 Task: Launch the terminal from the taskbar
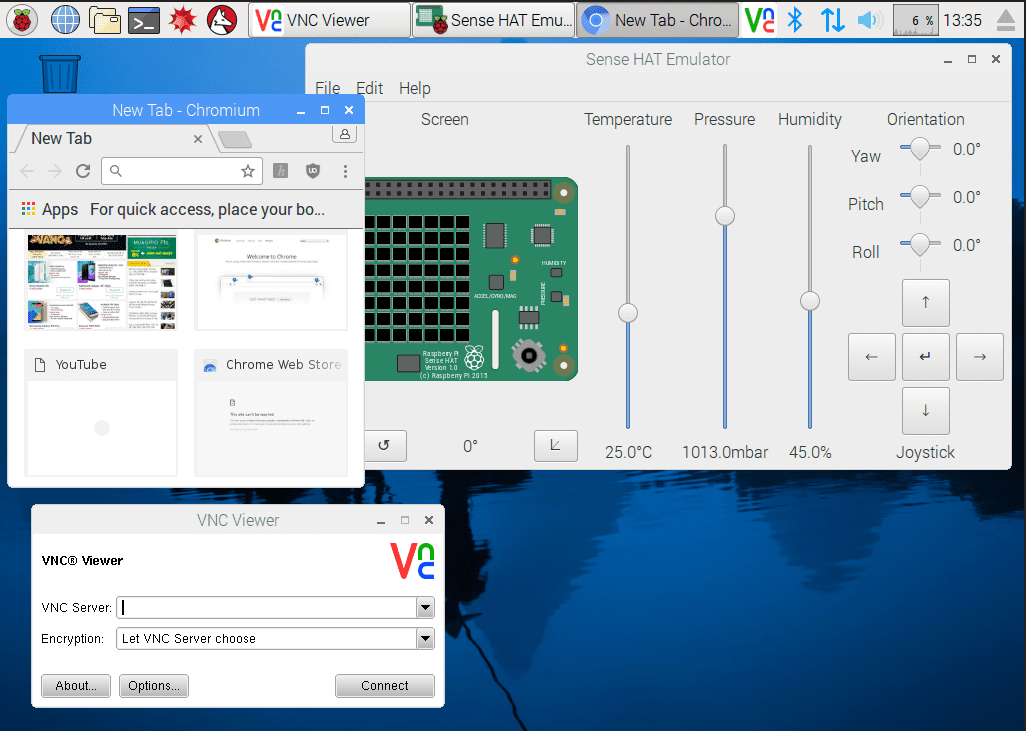145,19
